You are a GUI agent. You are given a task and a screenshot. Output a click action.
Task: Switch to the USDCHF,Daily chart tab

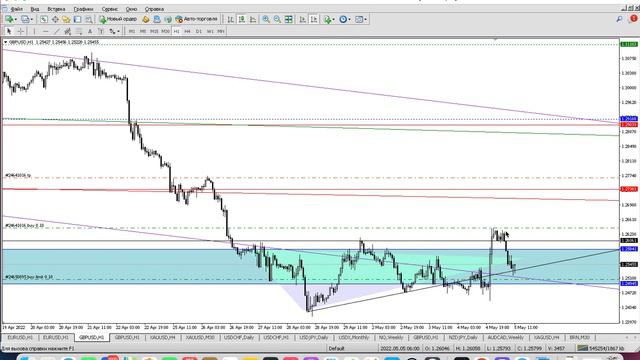point(239,338)
